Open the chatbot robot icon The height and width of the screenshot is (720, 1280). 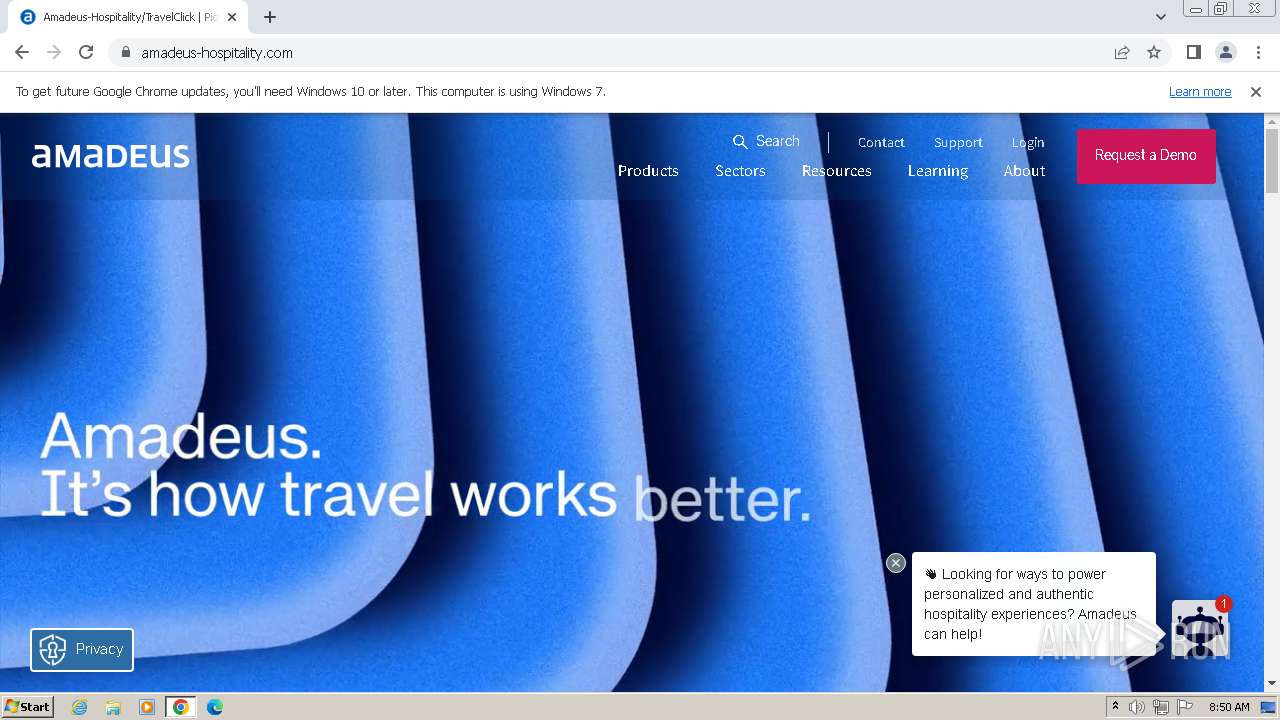coord(1199,628)
